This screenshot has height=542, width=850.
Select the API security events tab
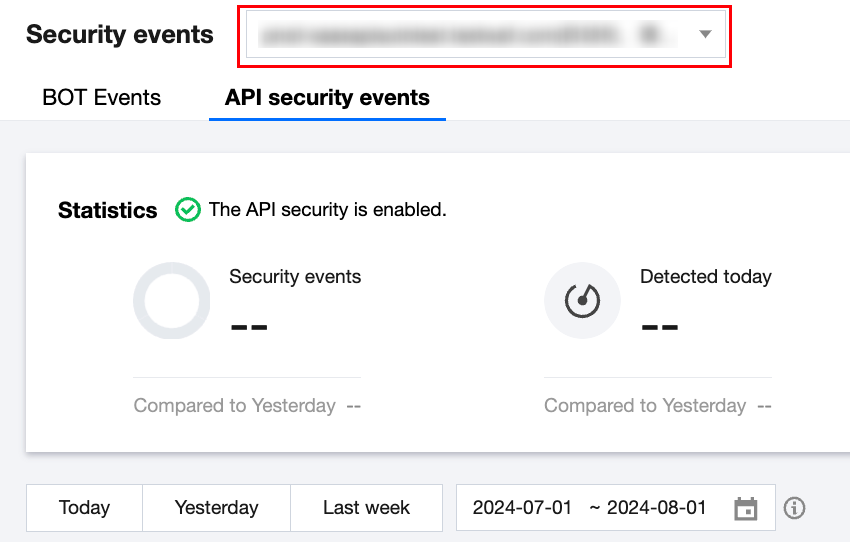tap(327, 98)
